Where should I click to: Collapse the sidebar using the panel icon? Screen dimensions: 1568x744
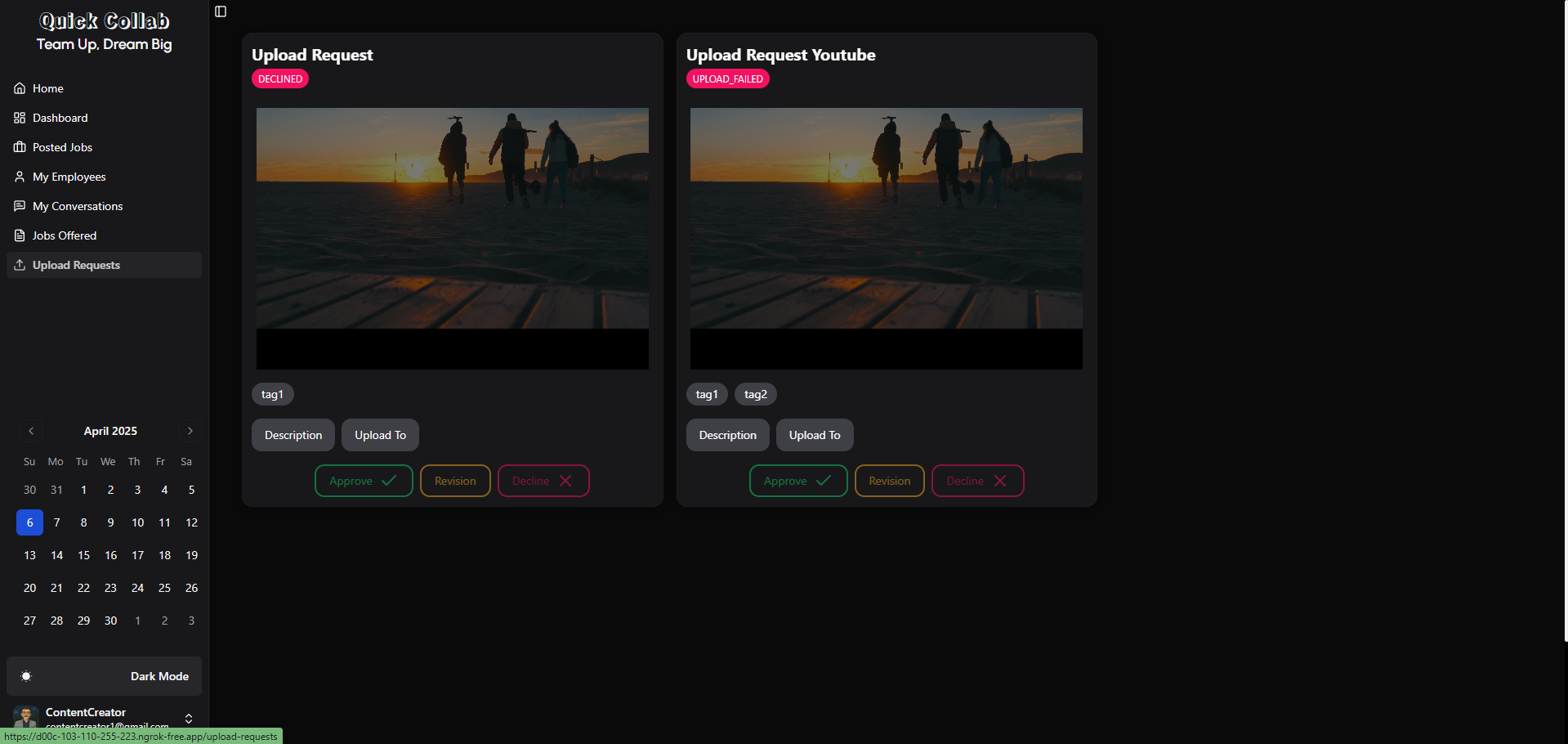tap(220, 11)
